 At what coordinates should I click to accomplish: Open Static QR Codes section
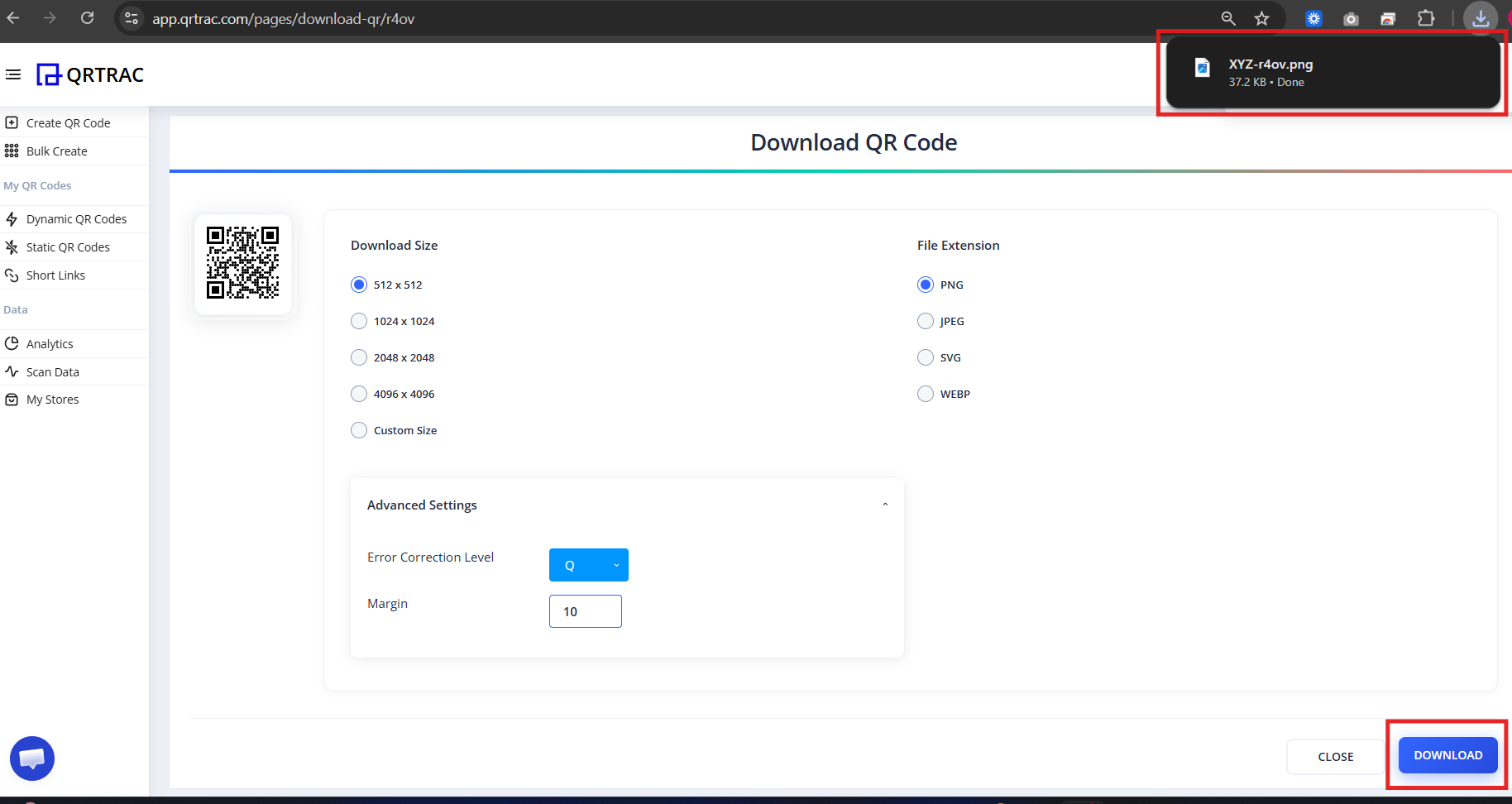pos(68,246)
